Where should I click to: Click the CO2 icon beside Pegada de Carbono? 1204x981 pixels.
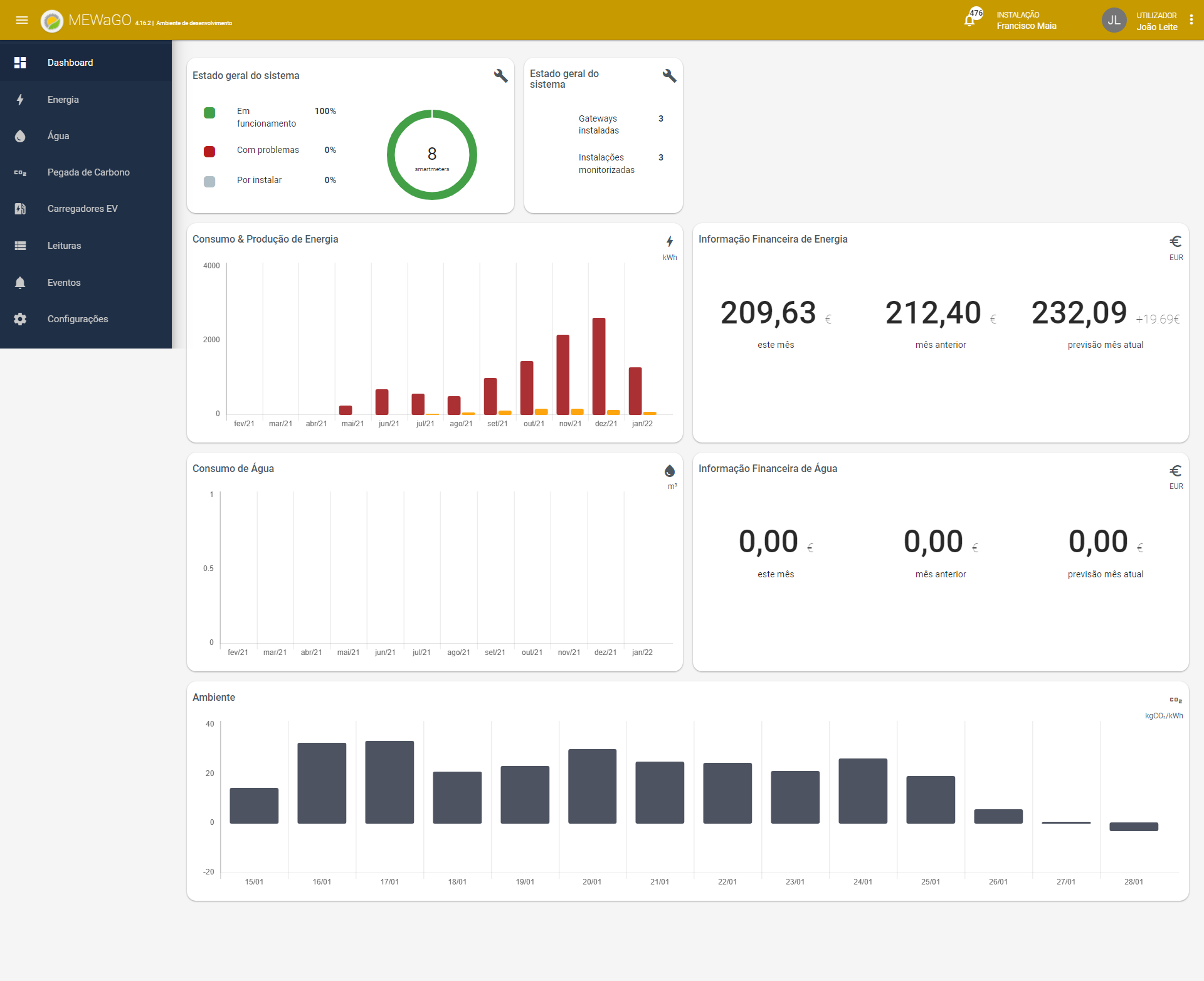pos(20,172)
